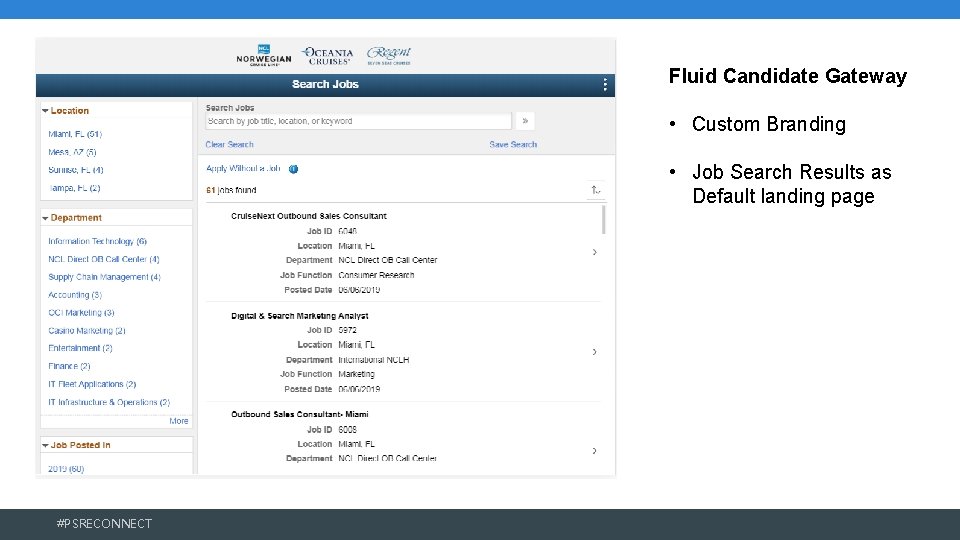Viewport: 960px width, 540px height.
Task: Filter by Supply Chain Management (4)
Action: (x=105, y=277)
